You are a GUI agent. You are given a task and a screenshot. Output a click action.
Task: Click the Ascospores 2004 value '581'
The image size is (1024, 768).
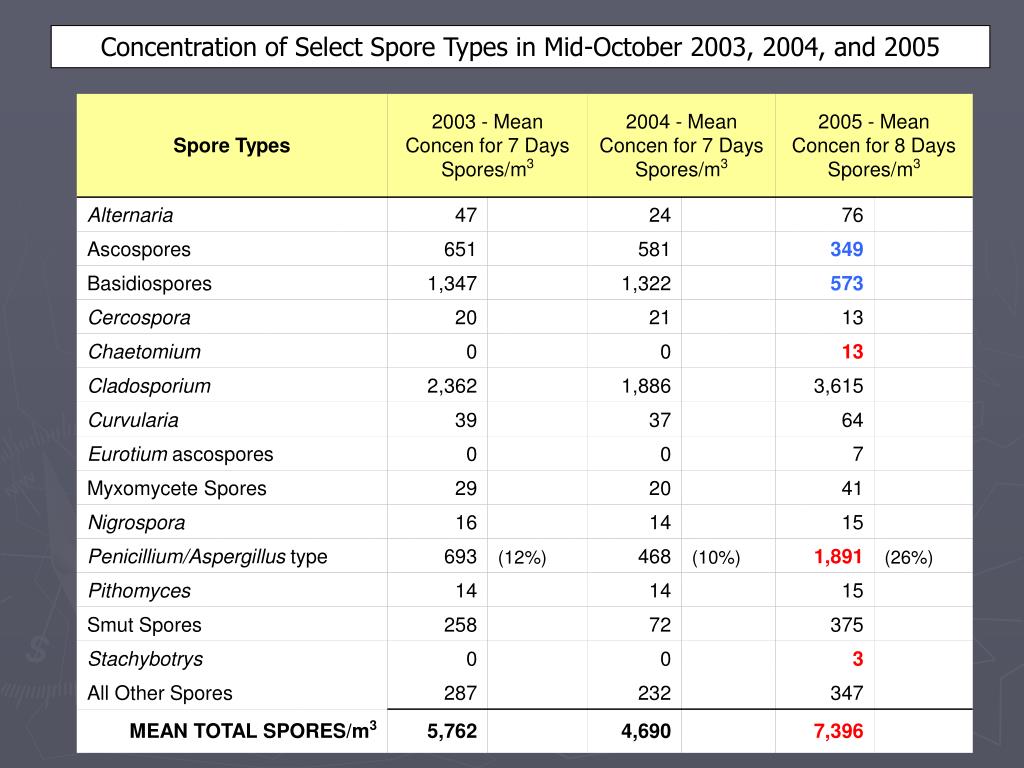coord(654,249)
